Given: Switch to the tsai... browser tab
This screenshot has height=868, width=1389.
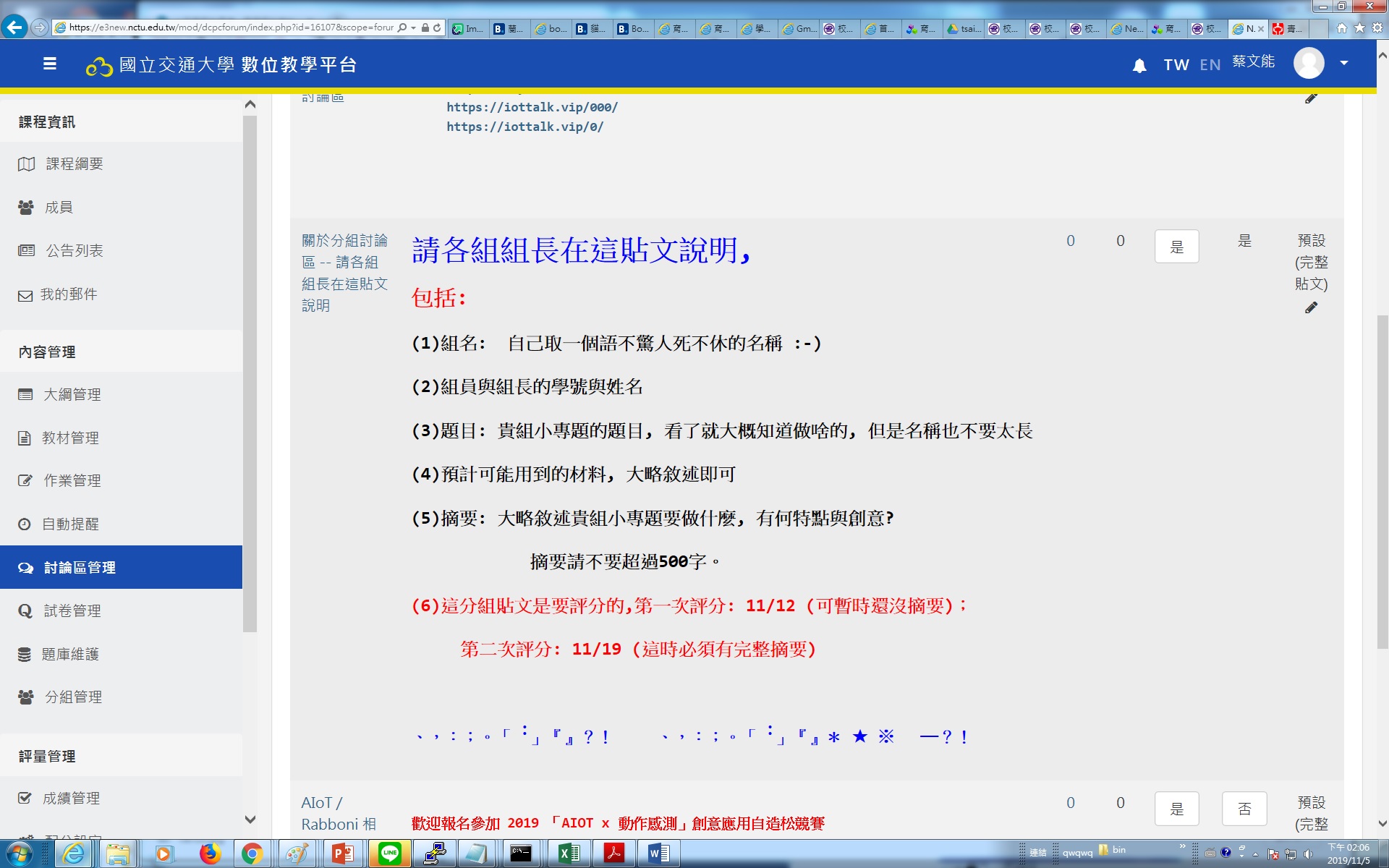Looking at the screenshot, I should (964, 28).
